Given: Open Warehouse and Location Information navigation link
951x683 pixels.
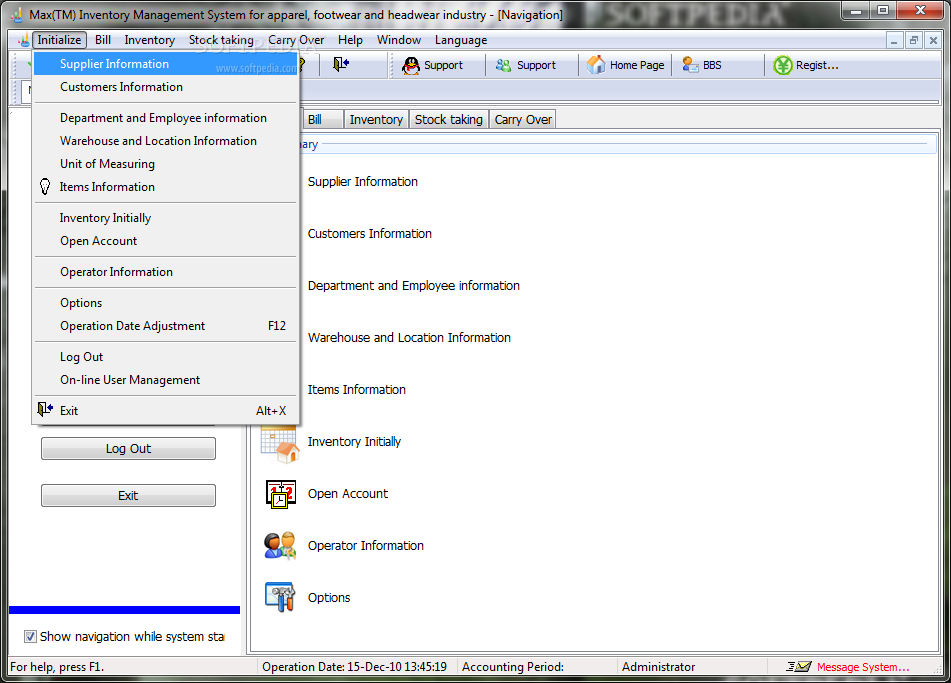Looking at the screenshot, I should (409, 338).
